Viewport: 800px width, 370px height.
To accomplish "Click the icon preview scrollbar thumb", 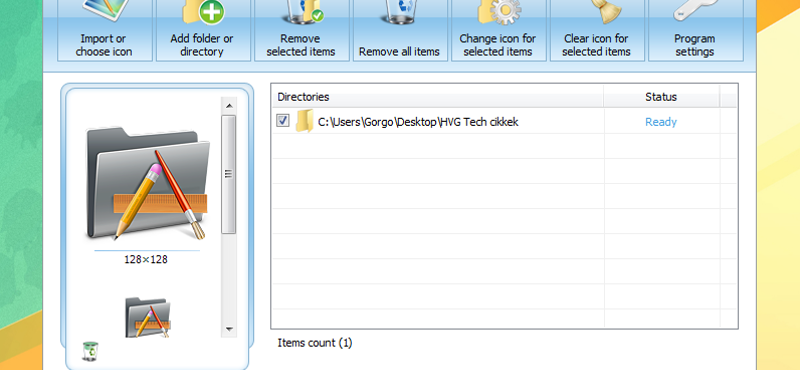I will 229,175.
